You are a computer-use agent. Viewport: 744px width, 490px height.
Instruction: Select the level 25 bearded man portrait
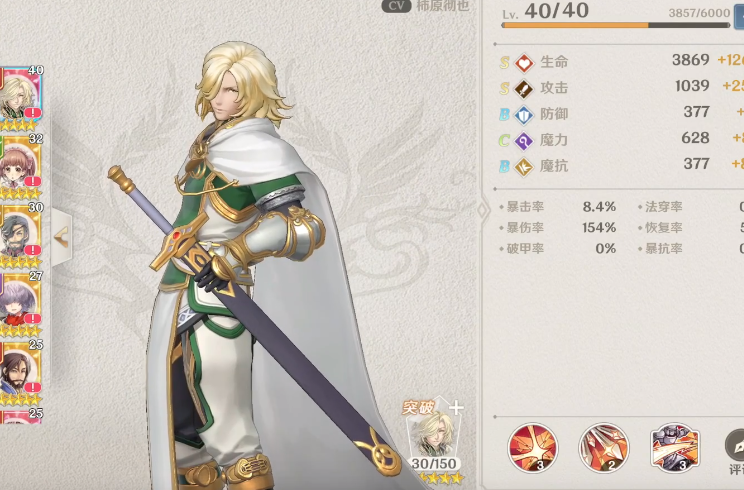(21, 373)
